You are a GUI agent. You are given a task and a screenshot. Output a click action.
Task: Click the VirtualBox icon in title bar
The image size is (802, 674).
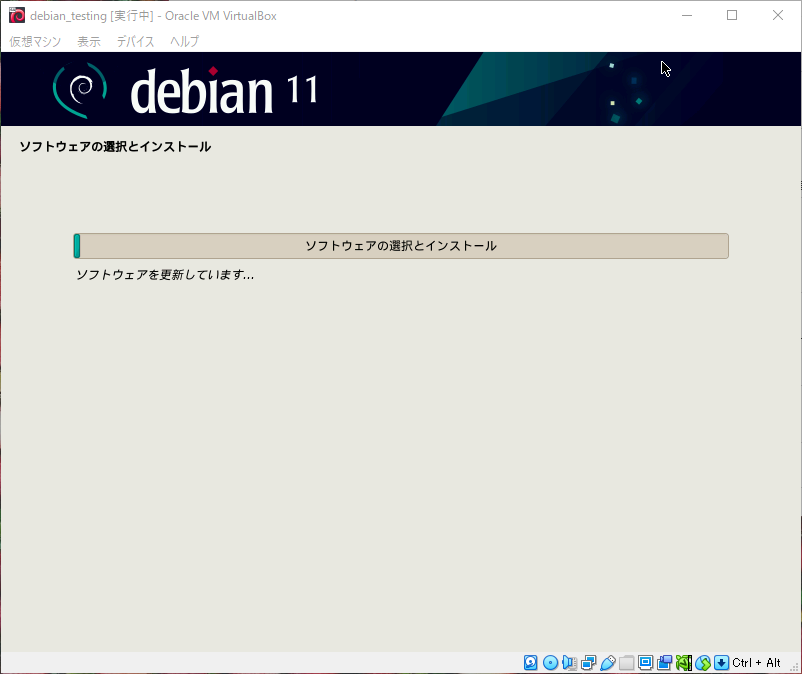pyautogui.click(x=17, y=15)
